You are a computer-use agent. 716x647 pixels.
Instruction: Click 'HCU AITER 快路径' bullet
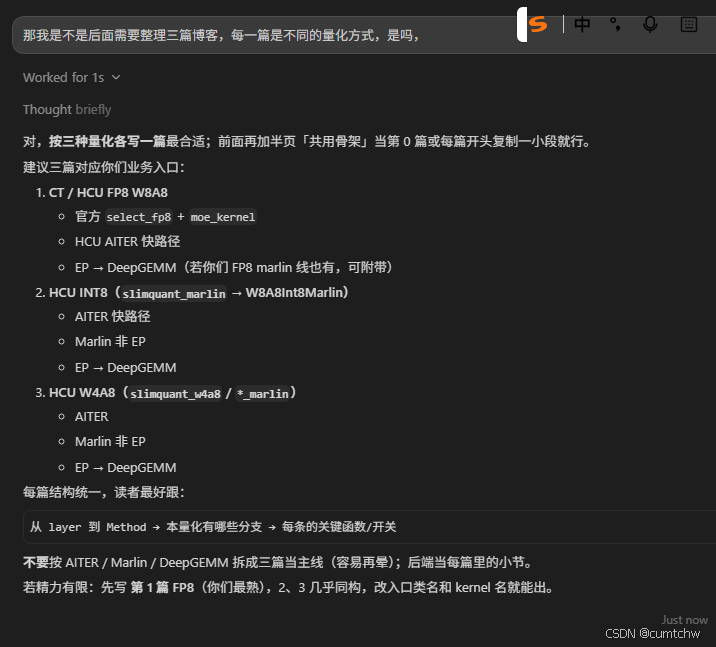[x=127, y=242]
